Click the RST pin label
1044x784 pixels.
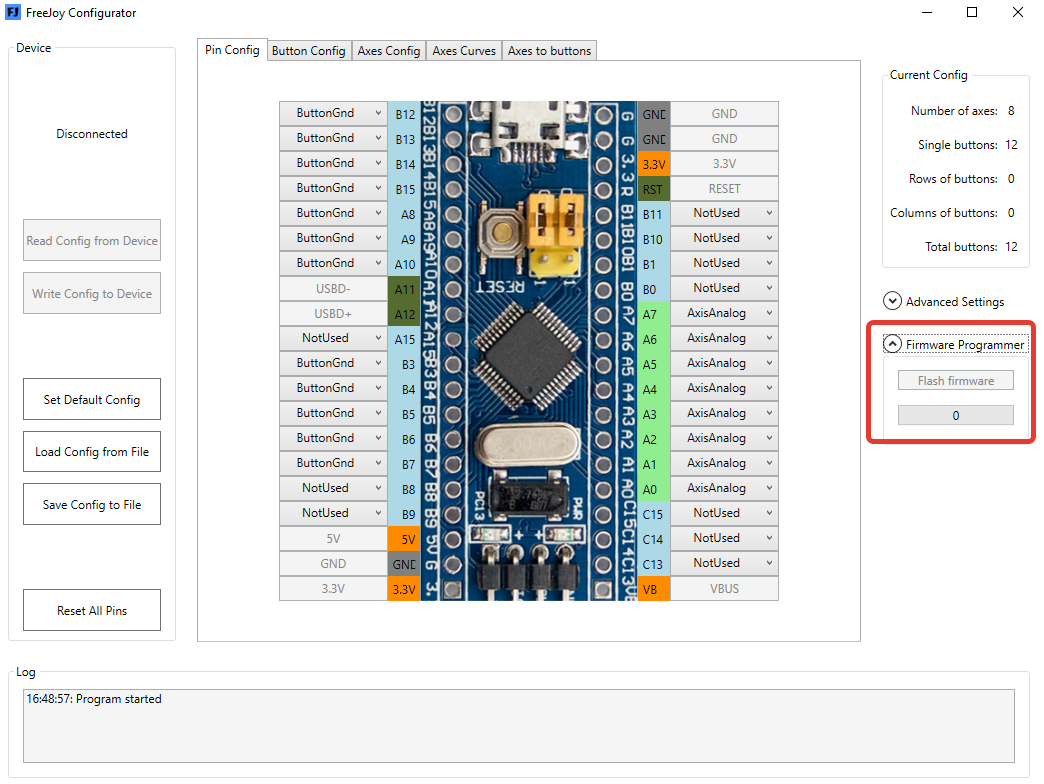654,189
